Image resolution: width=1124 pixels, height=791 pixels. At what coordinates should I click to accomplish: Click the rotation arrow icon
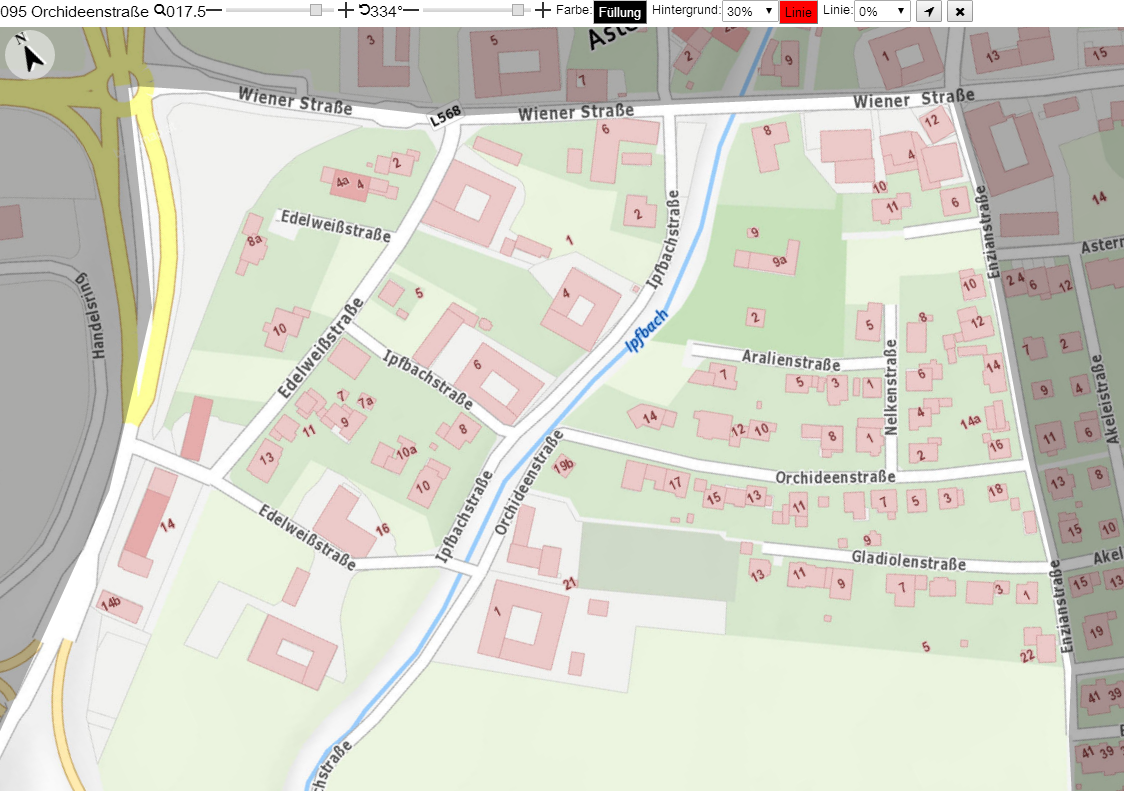pyautogui.click(x=364, y=10)
